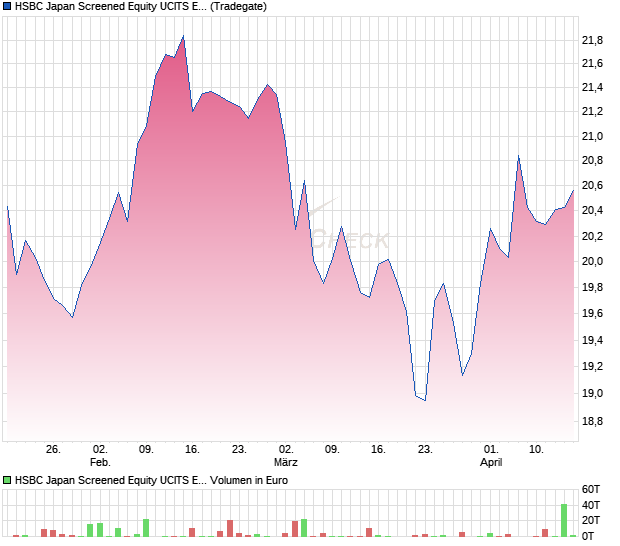The image size is (620, 546).
Task: Click the '10.' date label on x-axis
Action: click(537, 449)
